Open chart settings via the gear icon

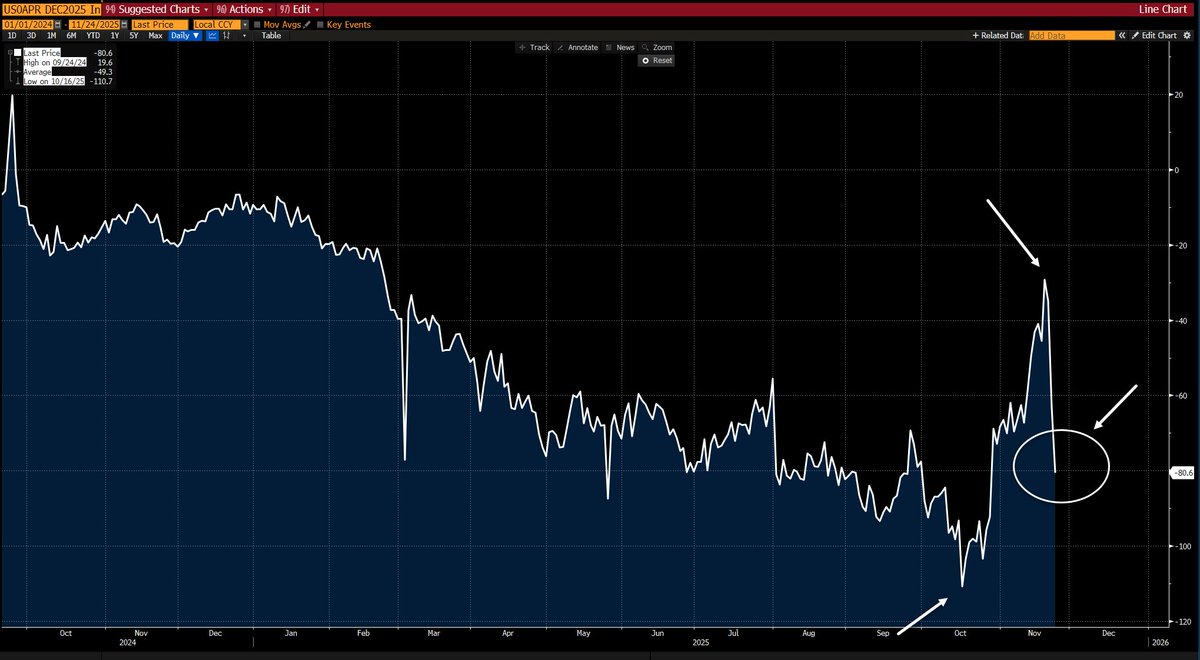(x=1187, y=35)
